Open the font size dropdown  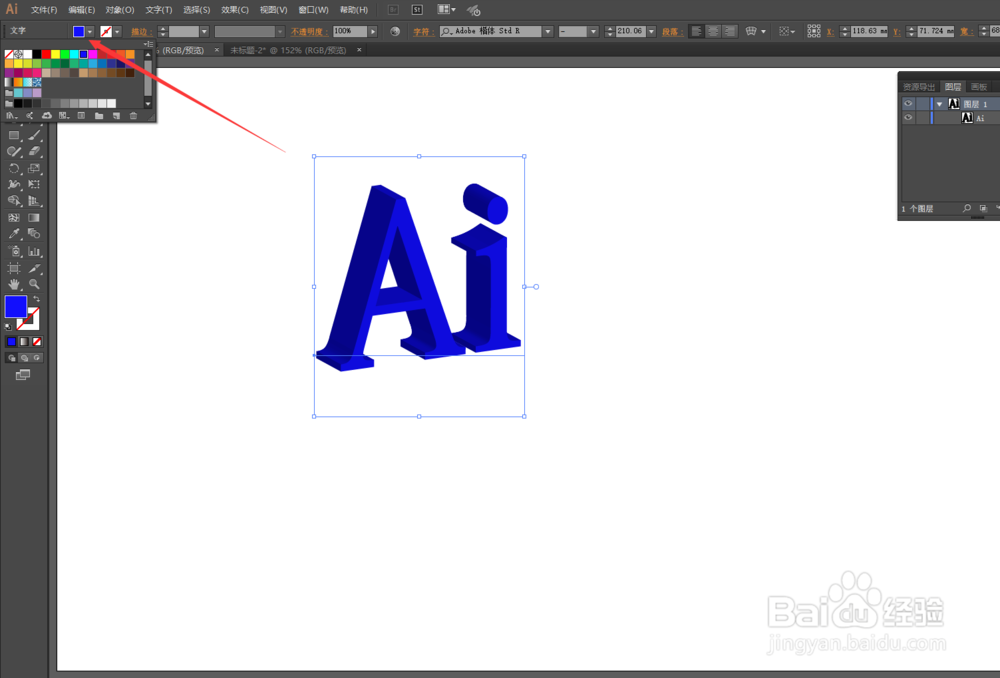tap(651, 31)
